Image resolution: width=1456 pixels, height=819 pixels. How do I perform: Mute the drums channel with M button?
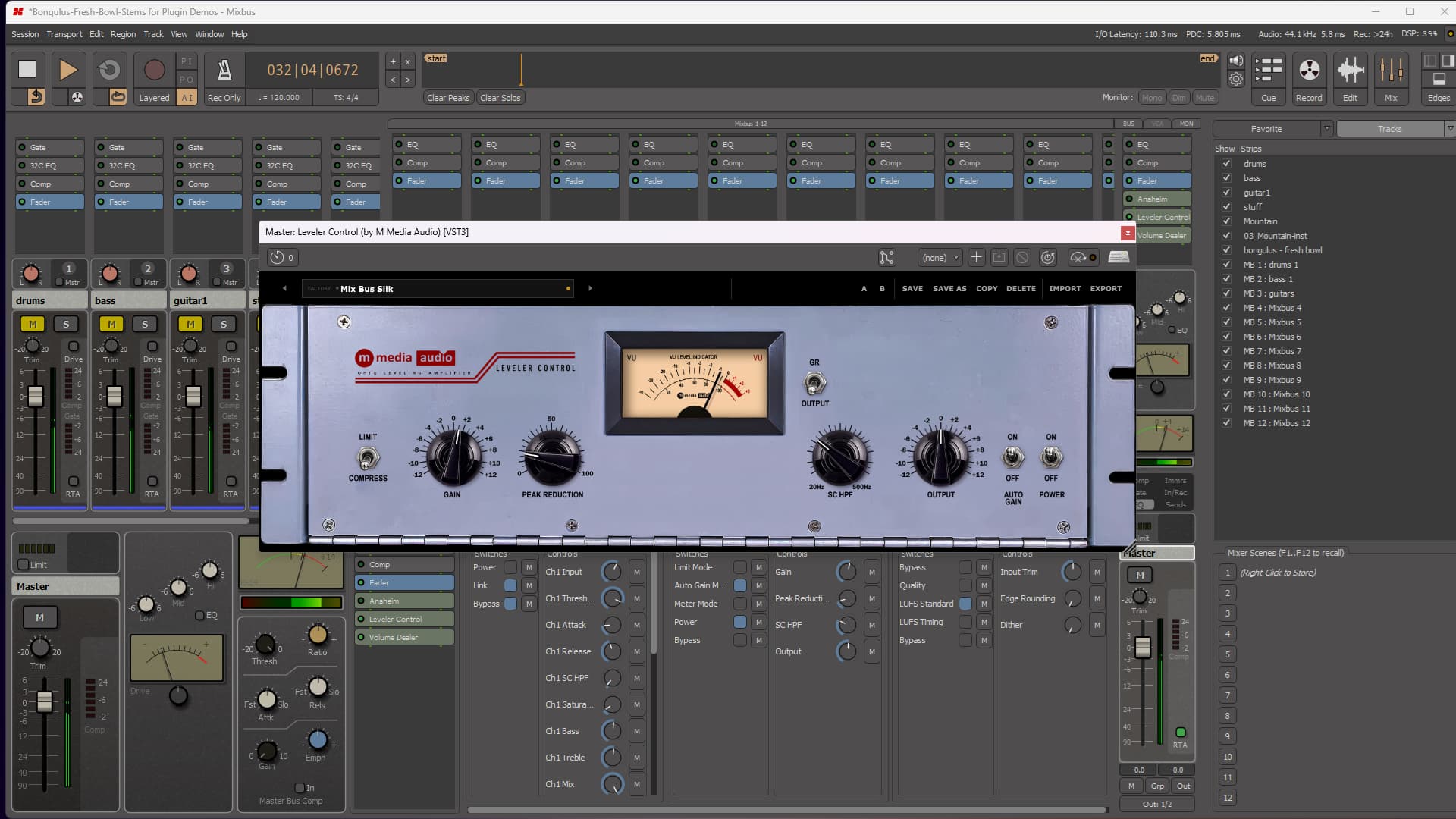33,325
